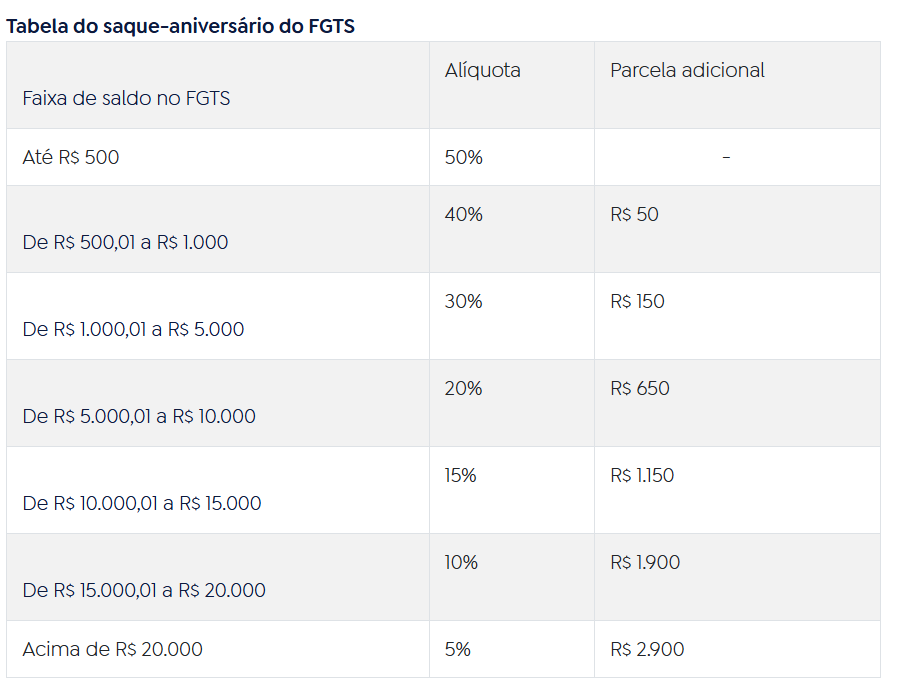Click the 20% alíquota value
Image resolution: width=902 pixels, height=698 pixels.
[464, 388]
